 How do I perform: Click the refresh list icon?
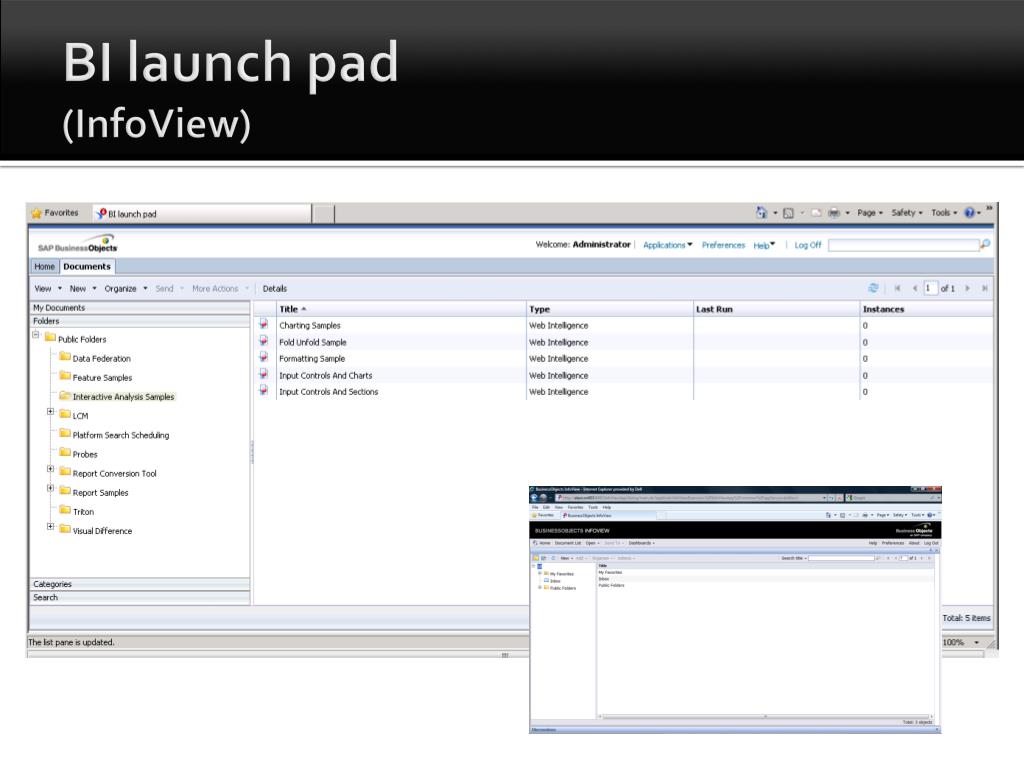pyautogui.click(x=873, y=288)
